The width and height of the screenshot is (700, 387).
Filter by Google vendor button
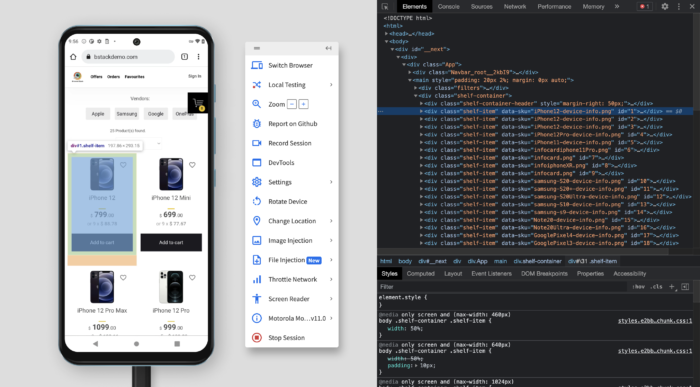(x=156, y=114)
